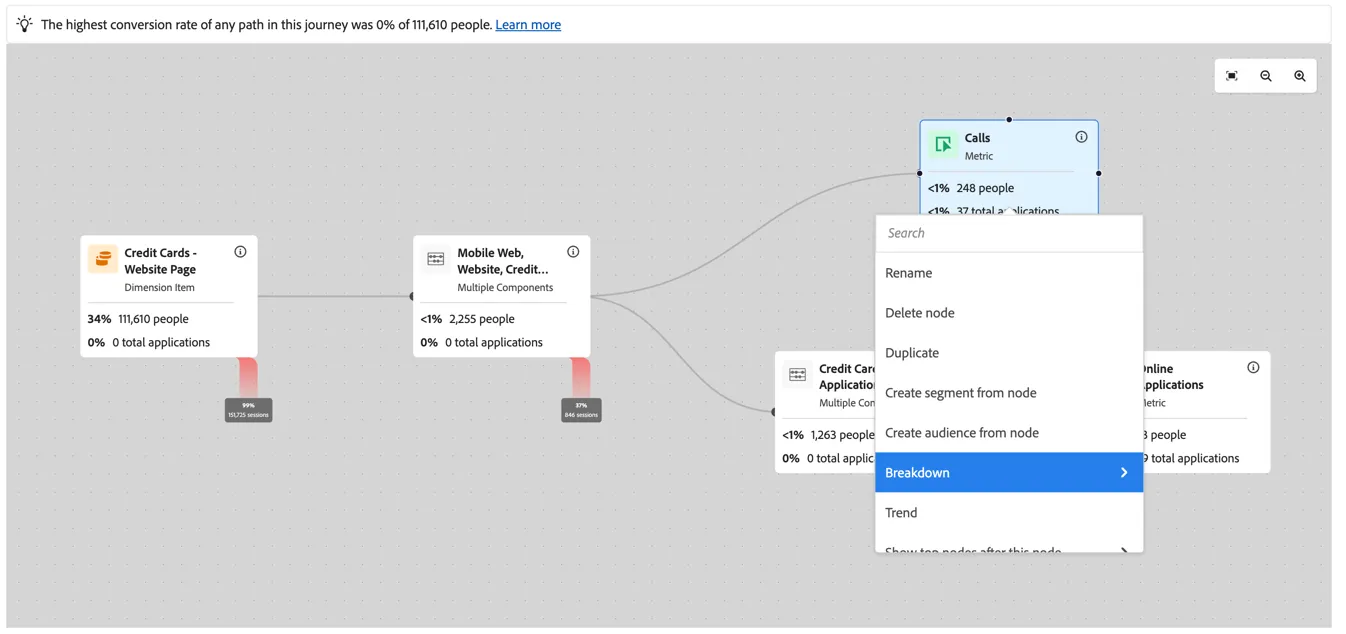Choose Rename from the context menu

[1009, 273]
